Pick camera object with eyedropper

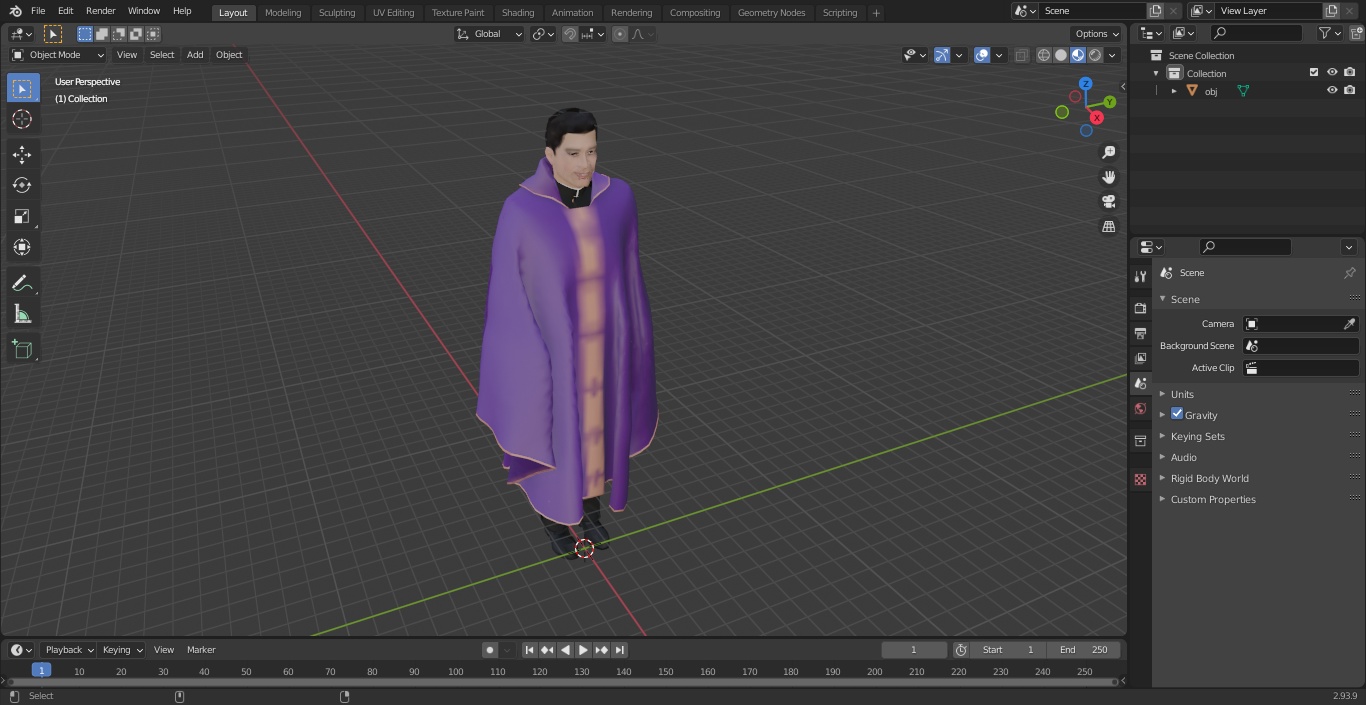[1349, 324]
